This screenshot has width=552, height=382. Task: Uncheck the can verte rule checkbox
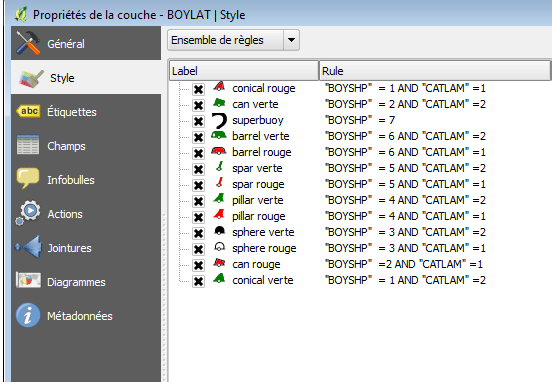pos(198,105)
